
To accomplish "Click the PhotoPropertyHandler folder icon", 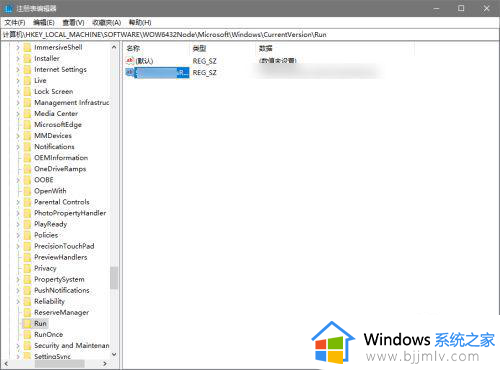I will click(27, 213).
